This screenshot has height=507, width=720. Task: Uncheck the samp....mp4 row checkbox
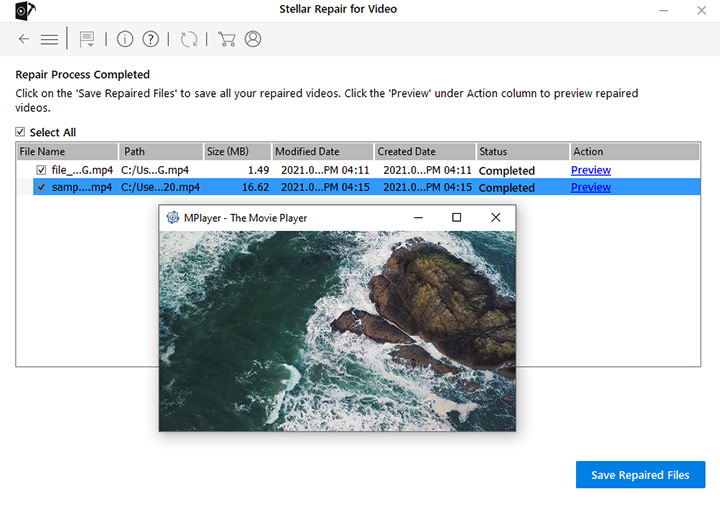click(x=41, y=187)
